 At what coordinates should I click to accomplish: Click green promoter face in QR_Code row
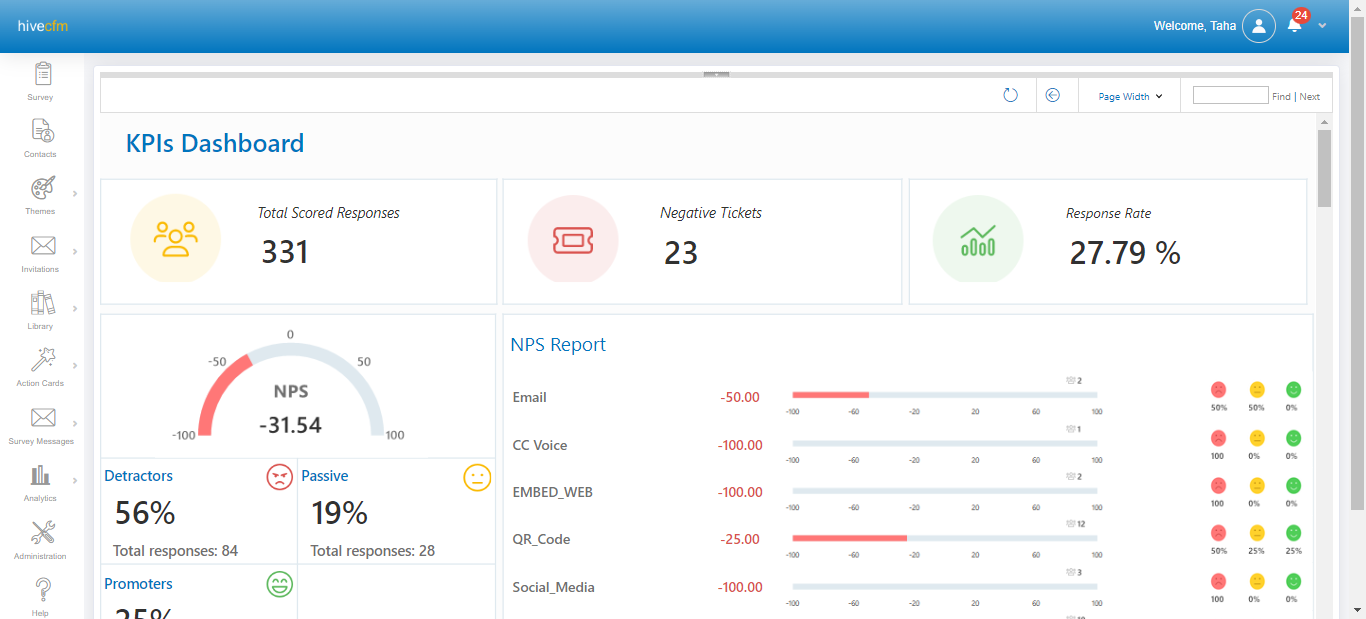[1293, 533]
